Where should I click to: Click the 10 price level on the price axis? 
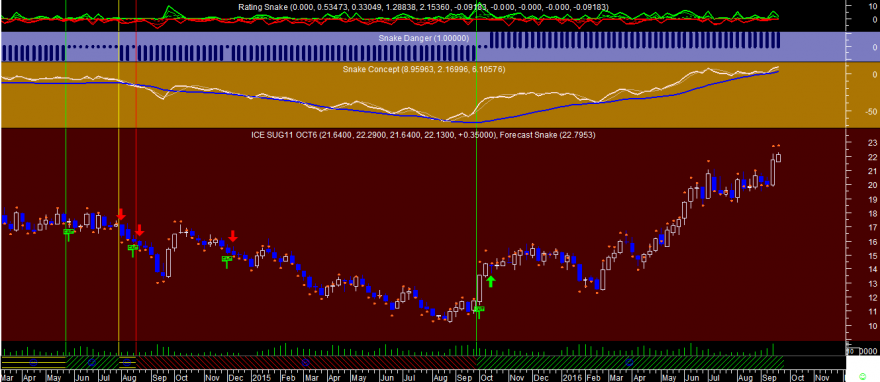click(x=872, y=326)
